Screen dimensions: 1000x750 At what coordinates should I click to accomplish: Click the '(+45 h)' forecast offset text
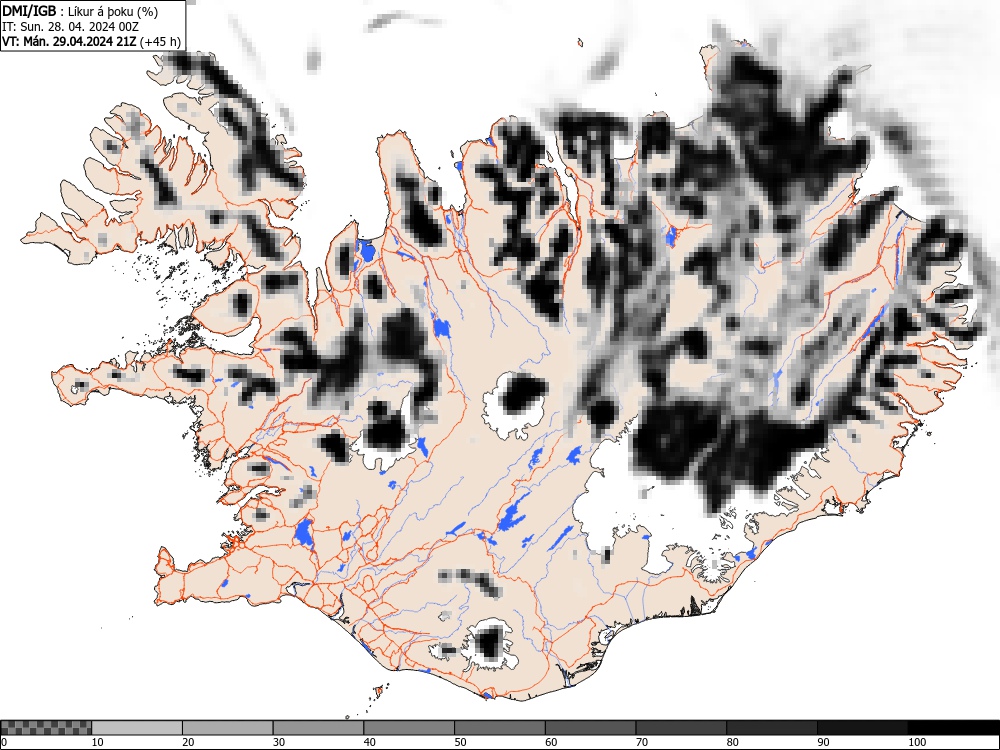click(x=160, y=42)
